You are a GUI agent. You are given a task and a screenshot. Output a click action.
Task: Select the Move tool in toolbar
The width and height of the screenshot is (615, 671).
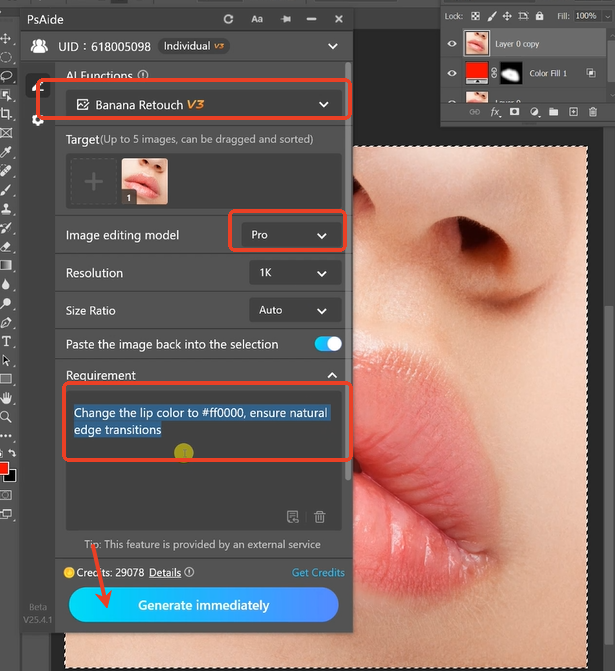click(7, 38)
